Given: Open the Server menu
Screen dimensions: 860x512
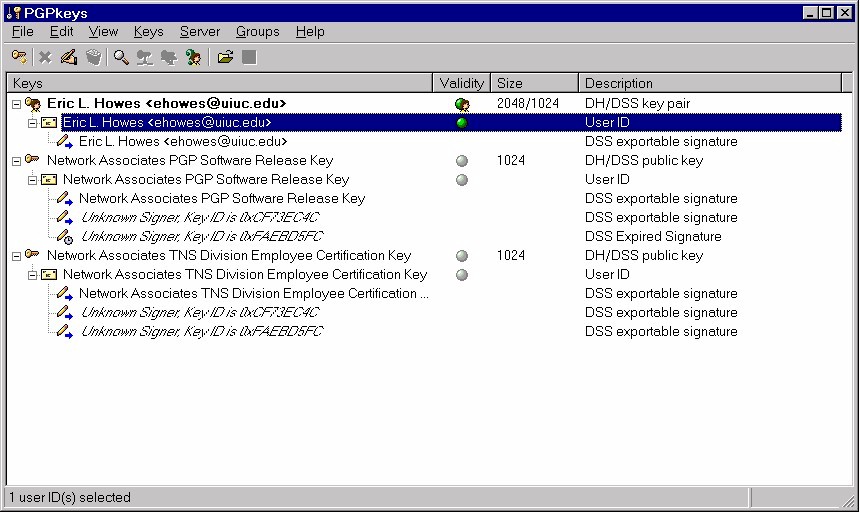Looking at the screenshot, I should coord(200,32).
